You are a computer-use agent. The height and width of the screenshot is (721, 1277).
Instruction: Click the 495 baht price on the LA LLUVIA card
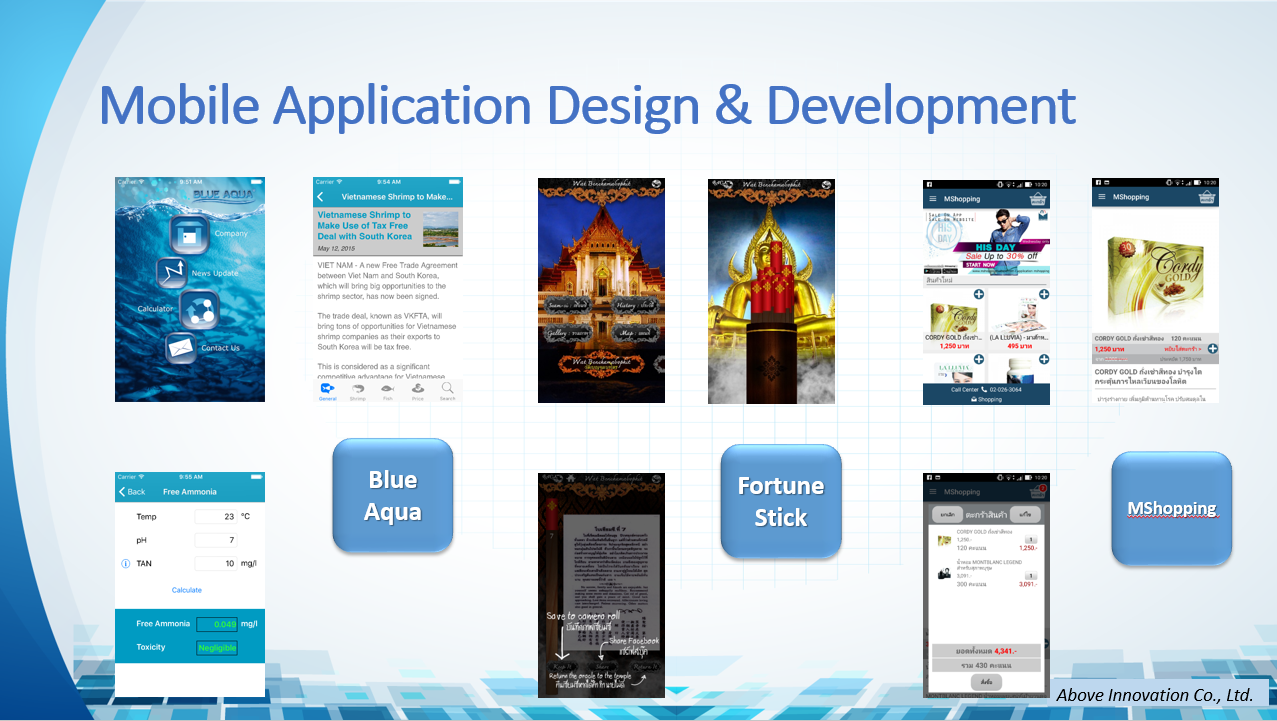1019,346
